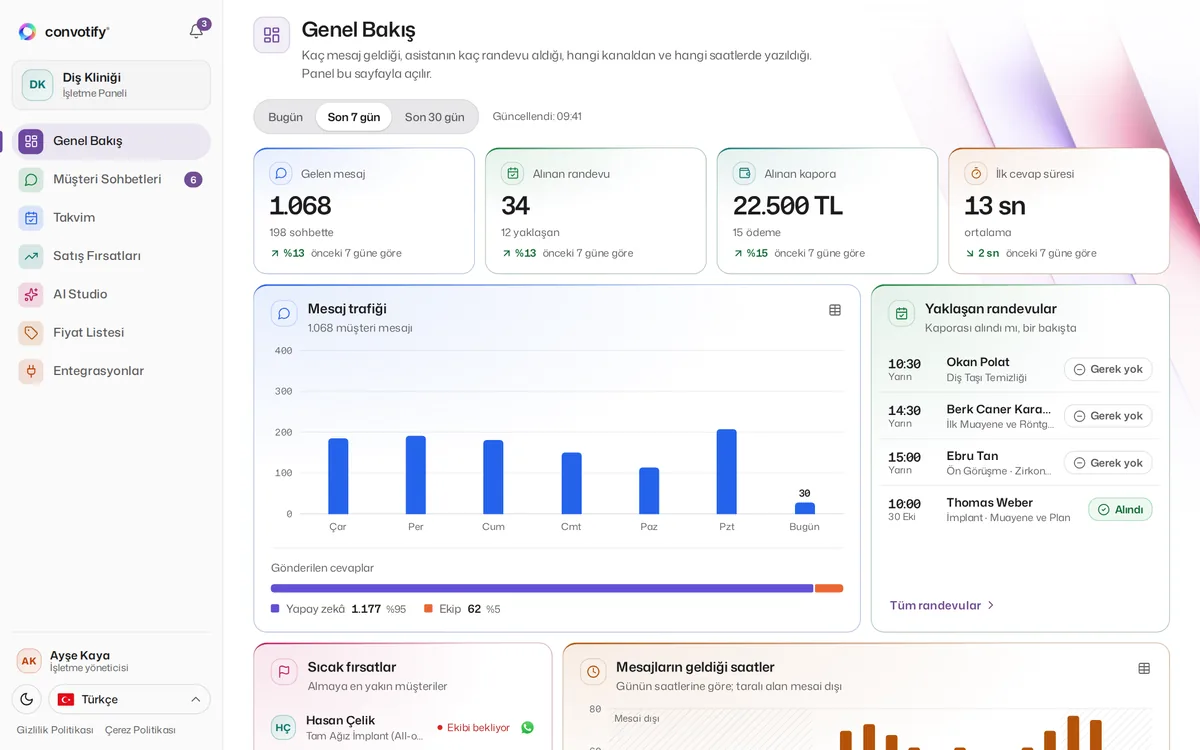The image size is (1200, 750).
Task: Click the Fiyat Listesi tag icon
Action: click(31, 333)
